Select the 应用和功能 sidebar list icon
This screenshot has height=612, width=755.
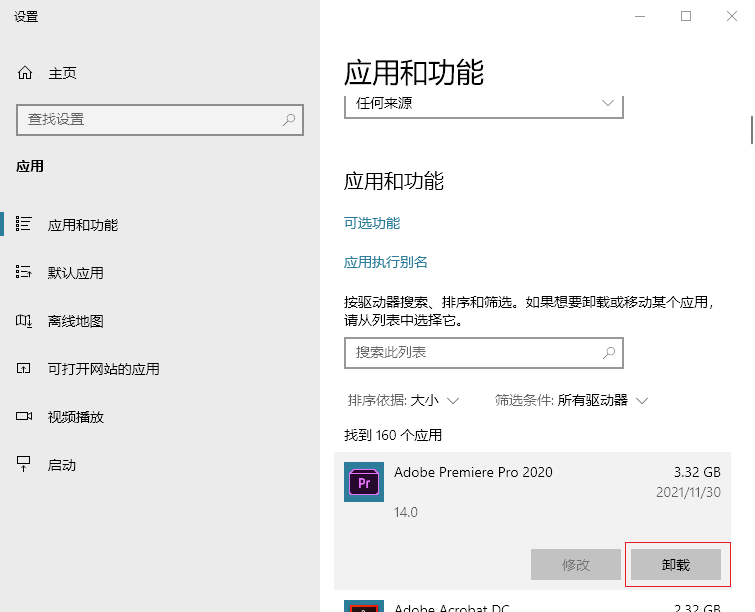point(23,224)
